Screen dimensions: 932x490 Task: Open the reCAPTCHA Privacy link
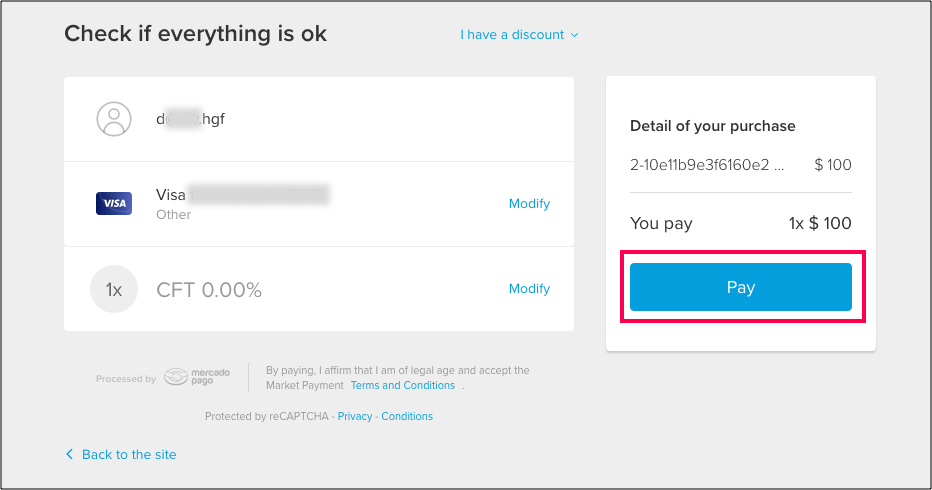(355, 416)
